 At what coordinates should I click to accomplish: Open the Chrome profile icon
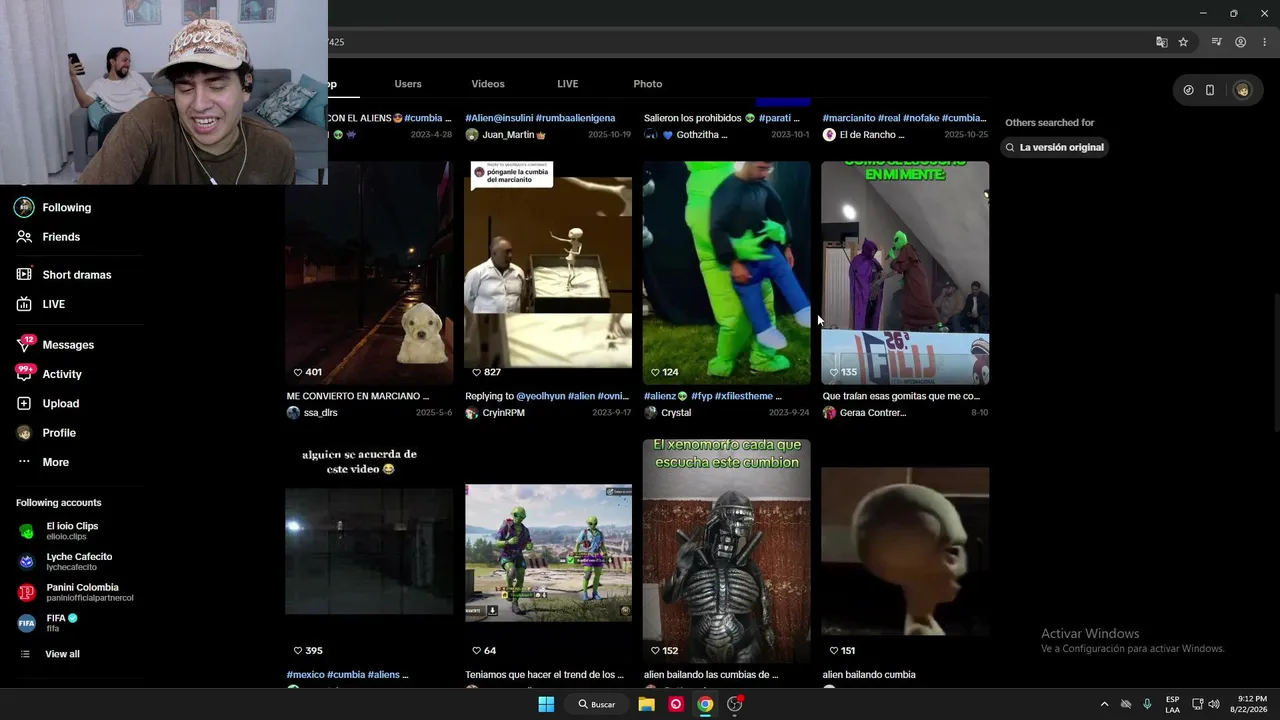(1241, 42)
